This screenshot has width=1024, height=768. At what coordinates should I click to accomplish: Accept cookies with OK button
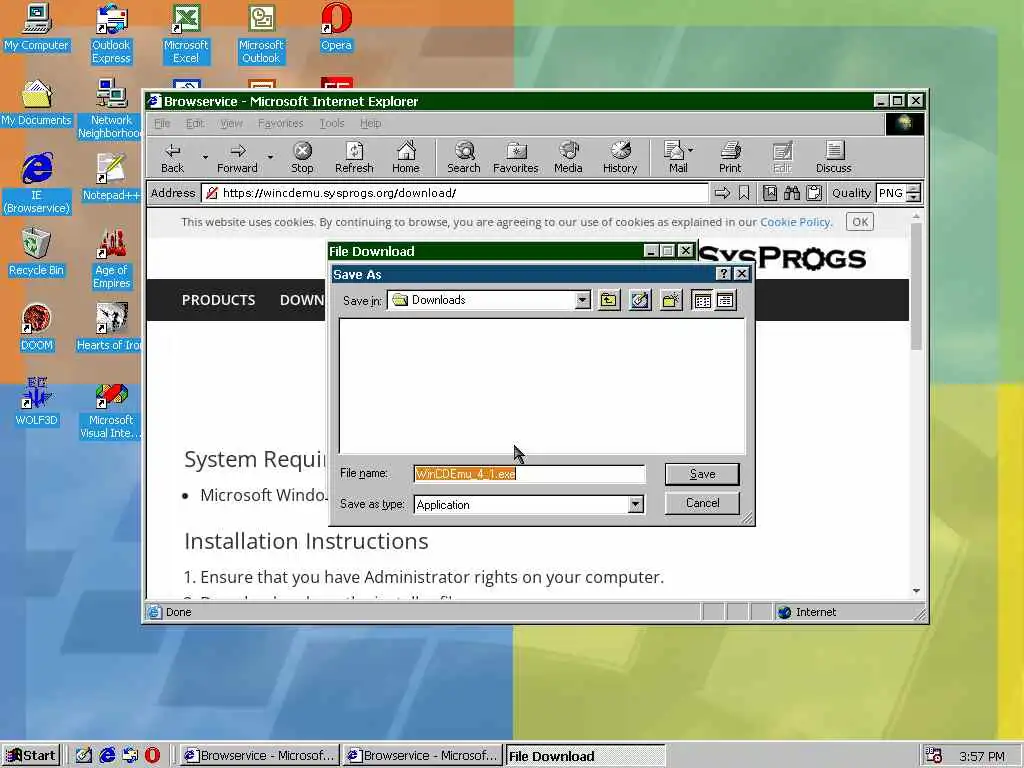[860, 222]
